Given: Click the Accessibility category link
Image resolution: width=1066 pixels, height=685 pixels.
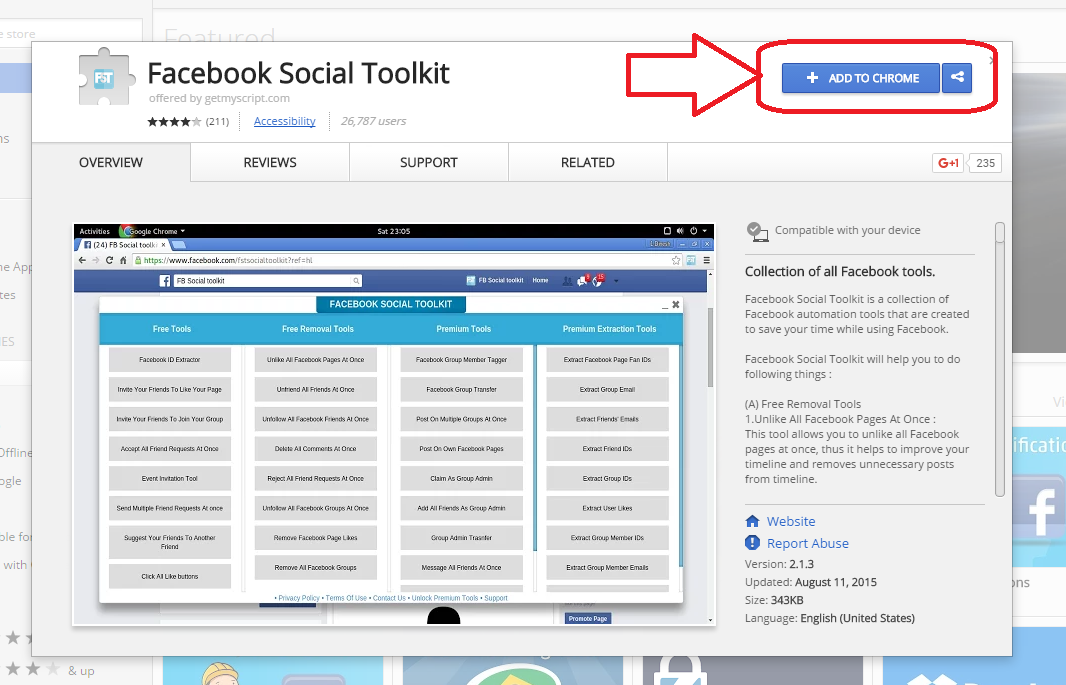Looking at the screenshot, I should tap(284, 121).
